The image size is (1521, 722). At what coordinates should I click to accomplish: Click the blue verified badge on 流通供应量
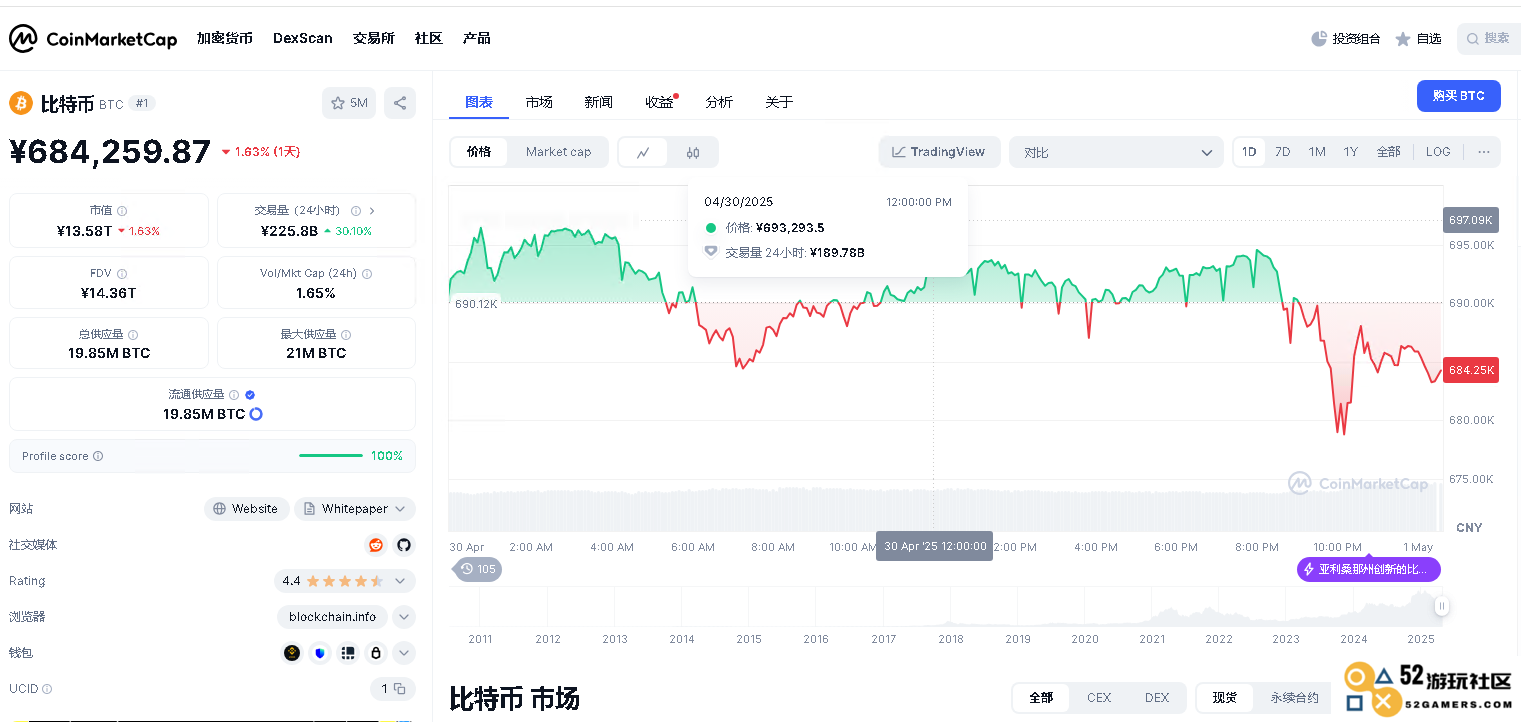(x=250, y=395)
